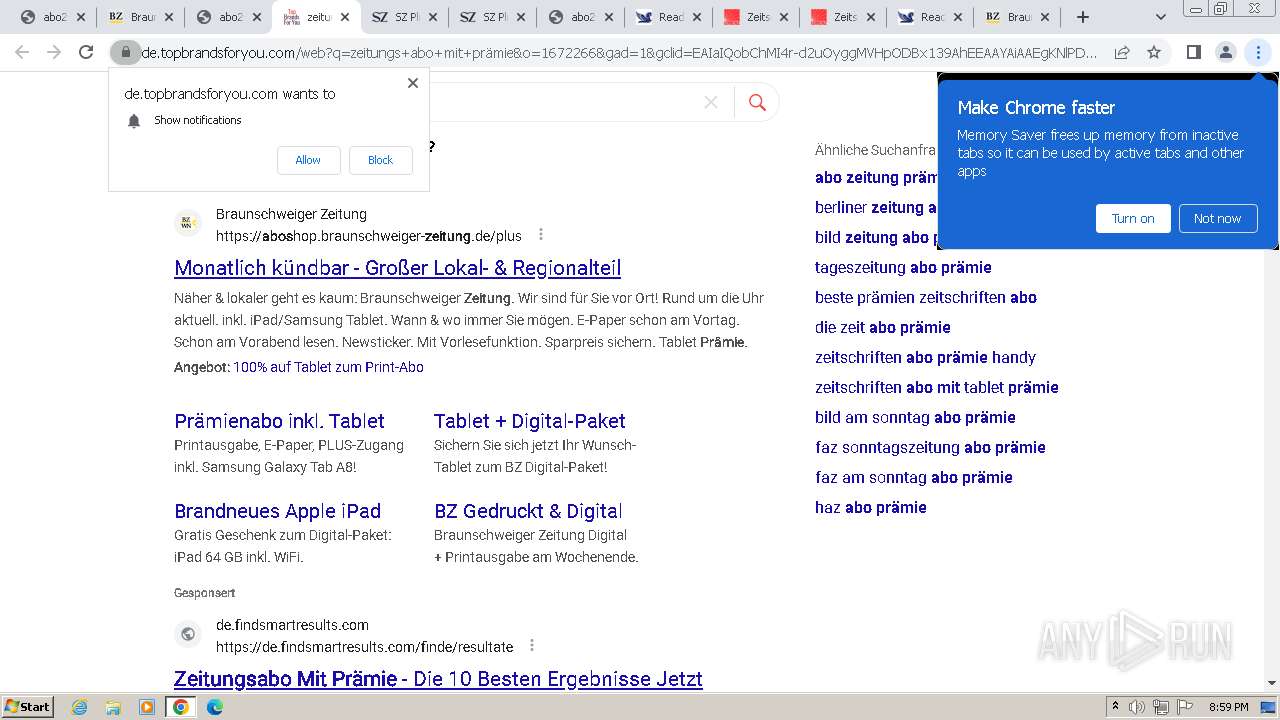Bookmark this tab with the star
Screen dimensions: 1280x720
click(x=1154, y=52)
